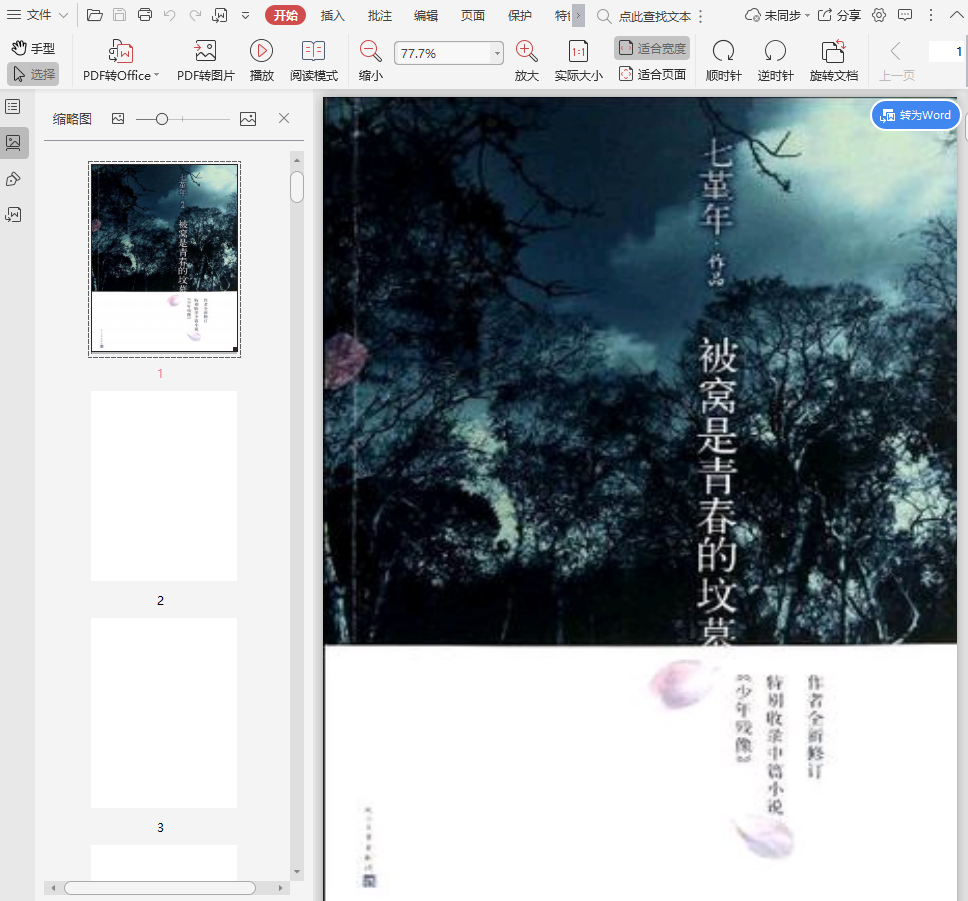Switch to the 批注 tab
This screenshot has width=968, height=901.
tap(380, 15)
